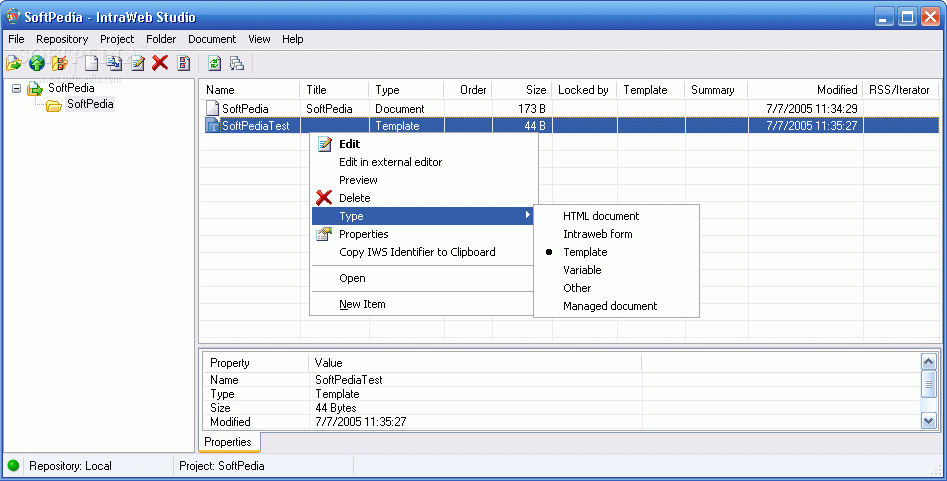Set type to Variable
Viewport: 947px width, 481px height.
coord(582,270)
